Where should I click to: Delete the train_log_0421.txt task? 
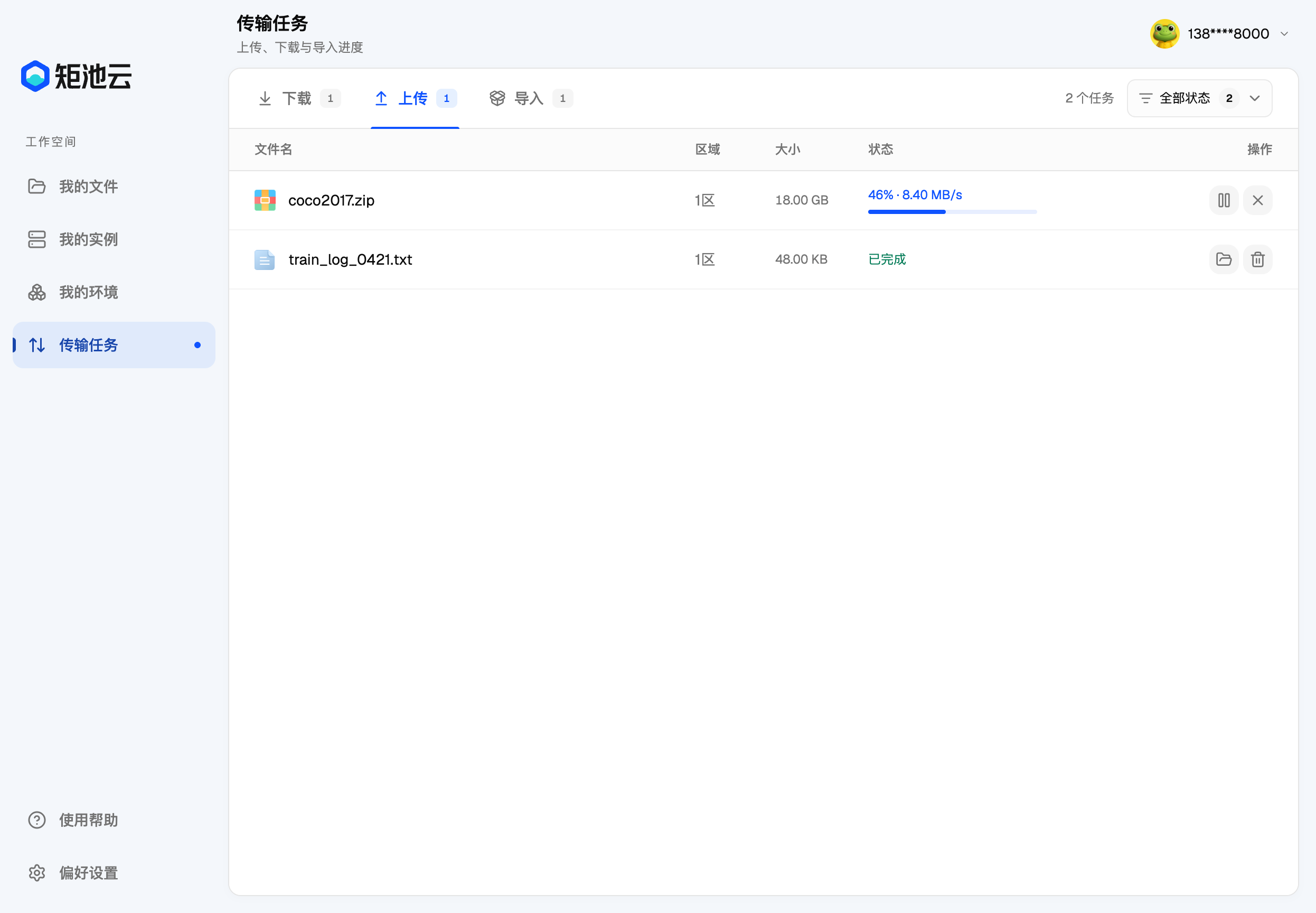pos(1257,259)
